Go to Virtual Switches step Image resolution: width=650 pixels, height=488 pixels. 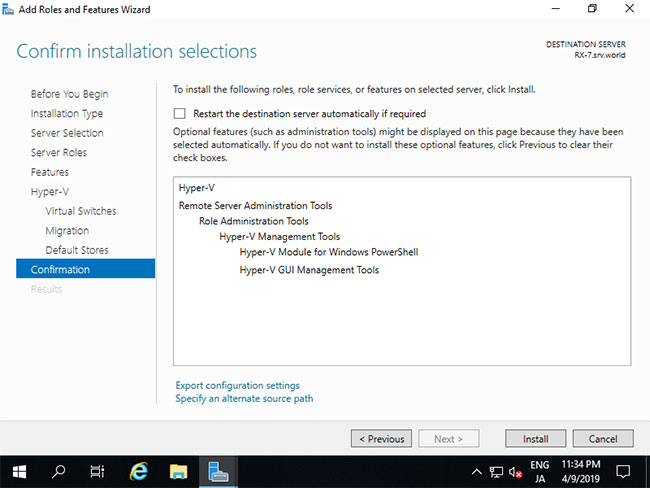point(81,211)
